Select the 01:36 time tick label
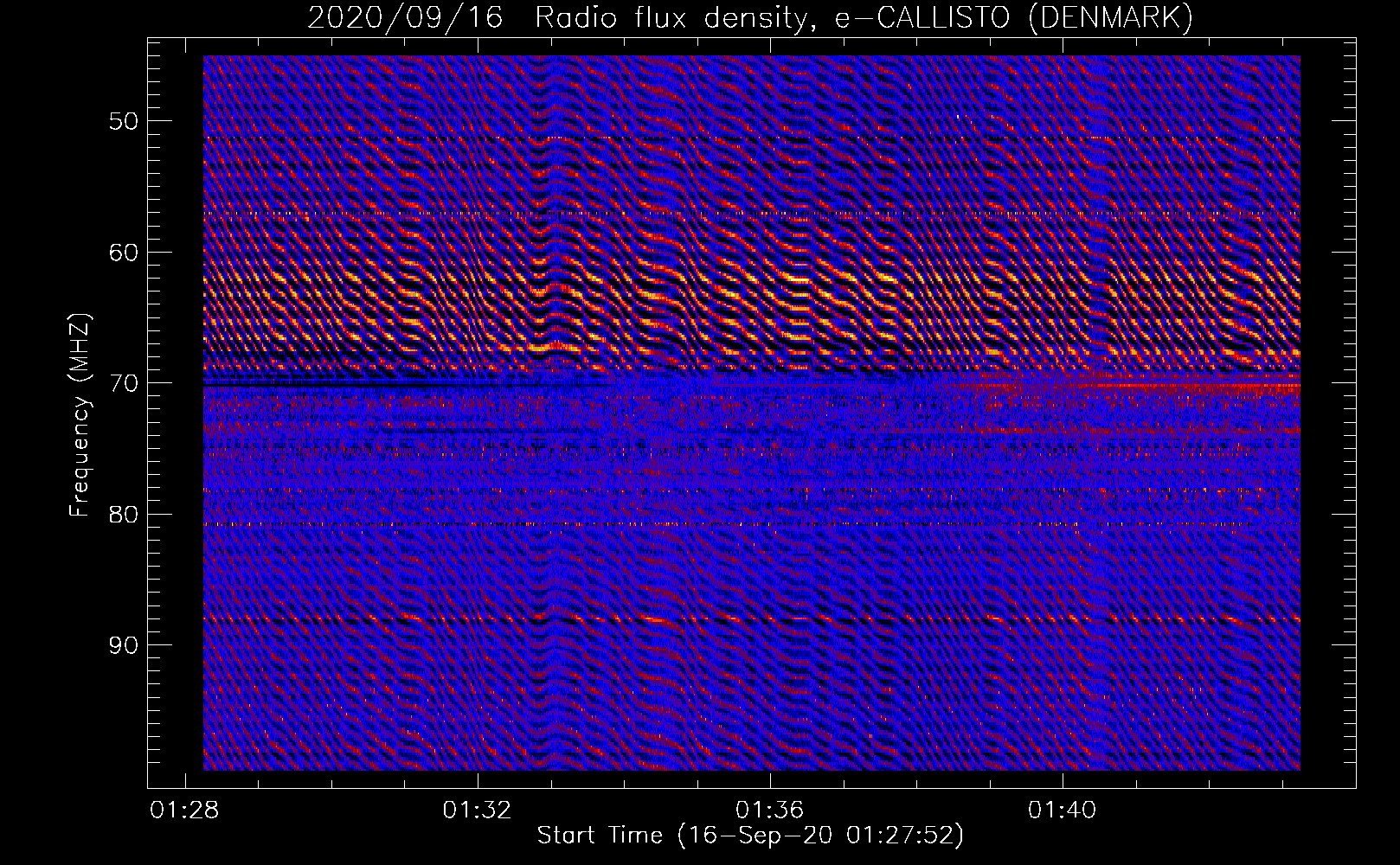 tap(769, 811)
